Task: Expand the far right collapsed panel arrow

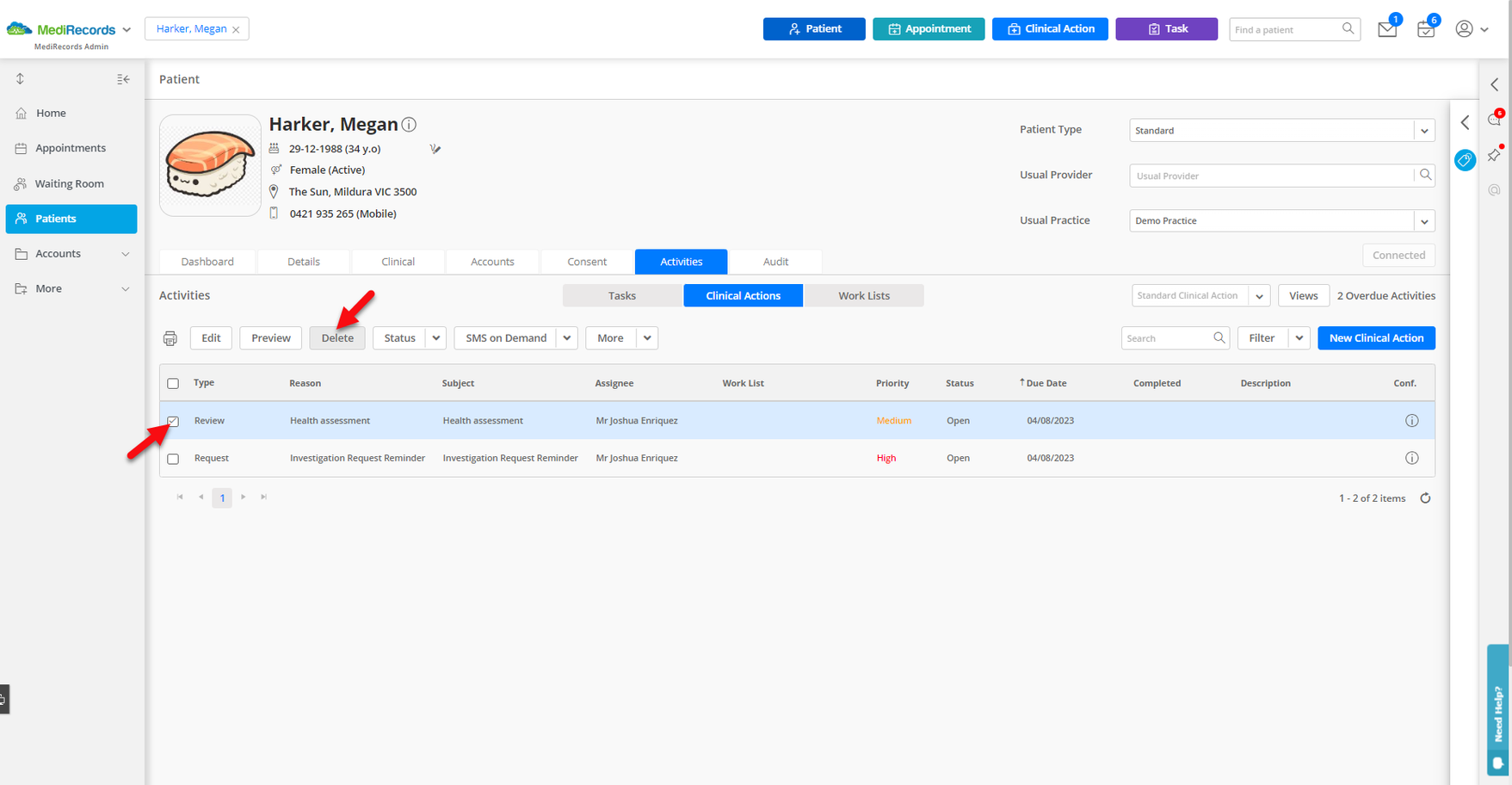Action: pos(1495,84)
